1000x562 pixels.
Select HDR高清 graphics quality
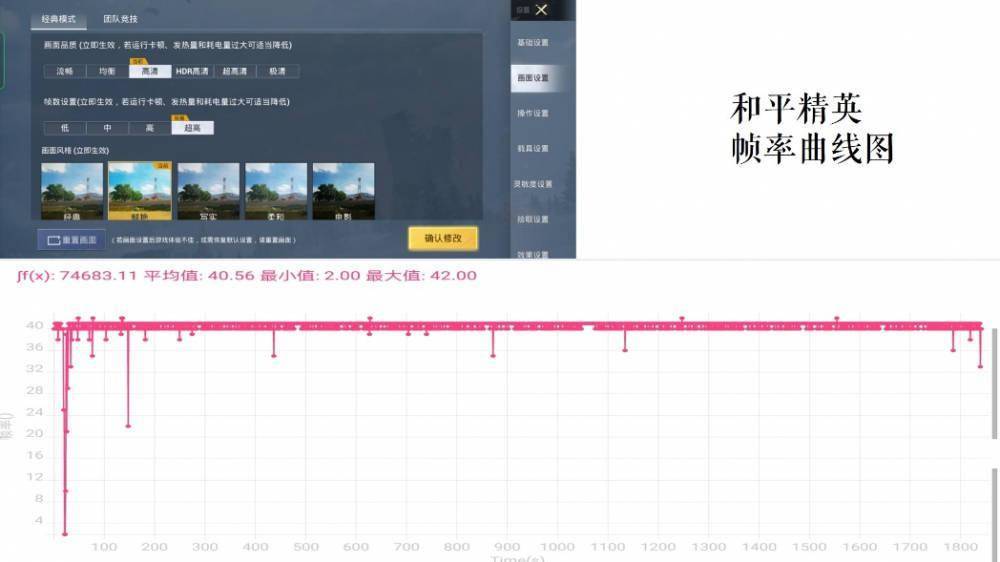(192, 72)
